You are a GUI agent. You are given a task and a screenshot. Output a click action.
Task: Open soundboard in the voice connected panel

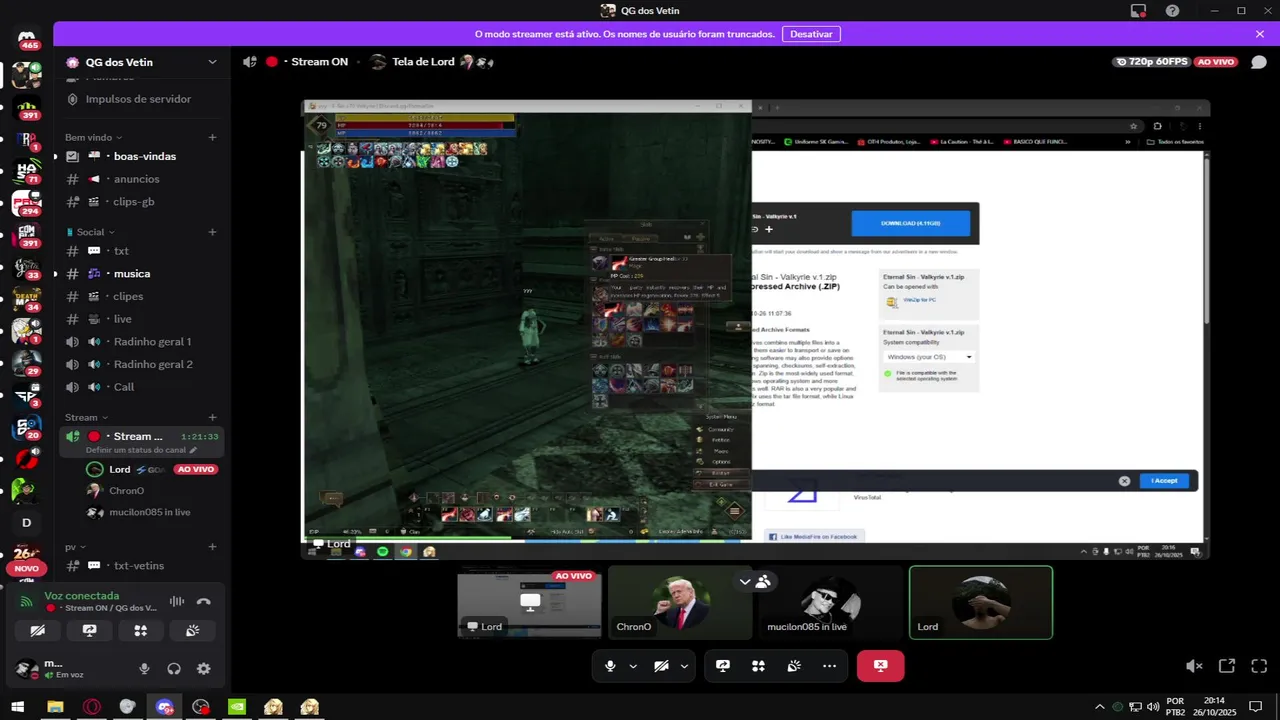[192, 631]
